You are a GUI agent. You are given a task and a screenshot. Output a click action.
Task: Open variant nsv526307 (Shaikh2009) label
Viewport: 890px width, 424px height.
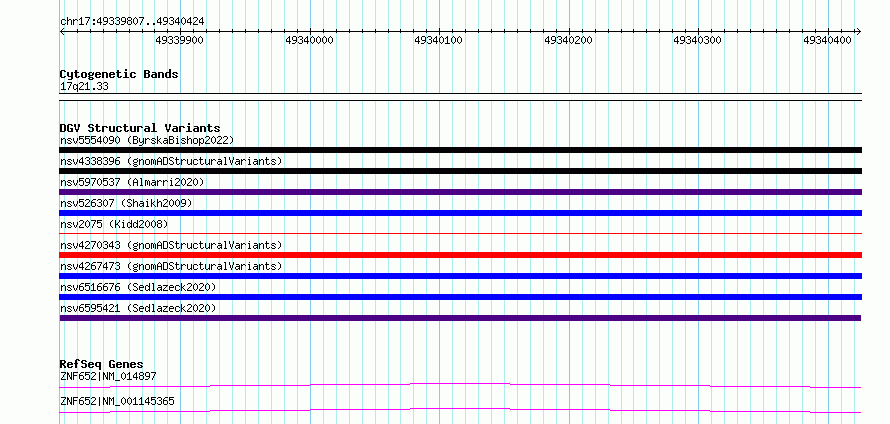click(x=126, y=203)
